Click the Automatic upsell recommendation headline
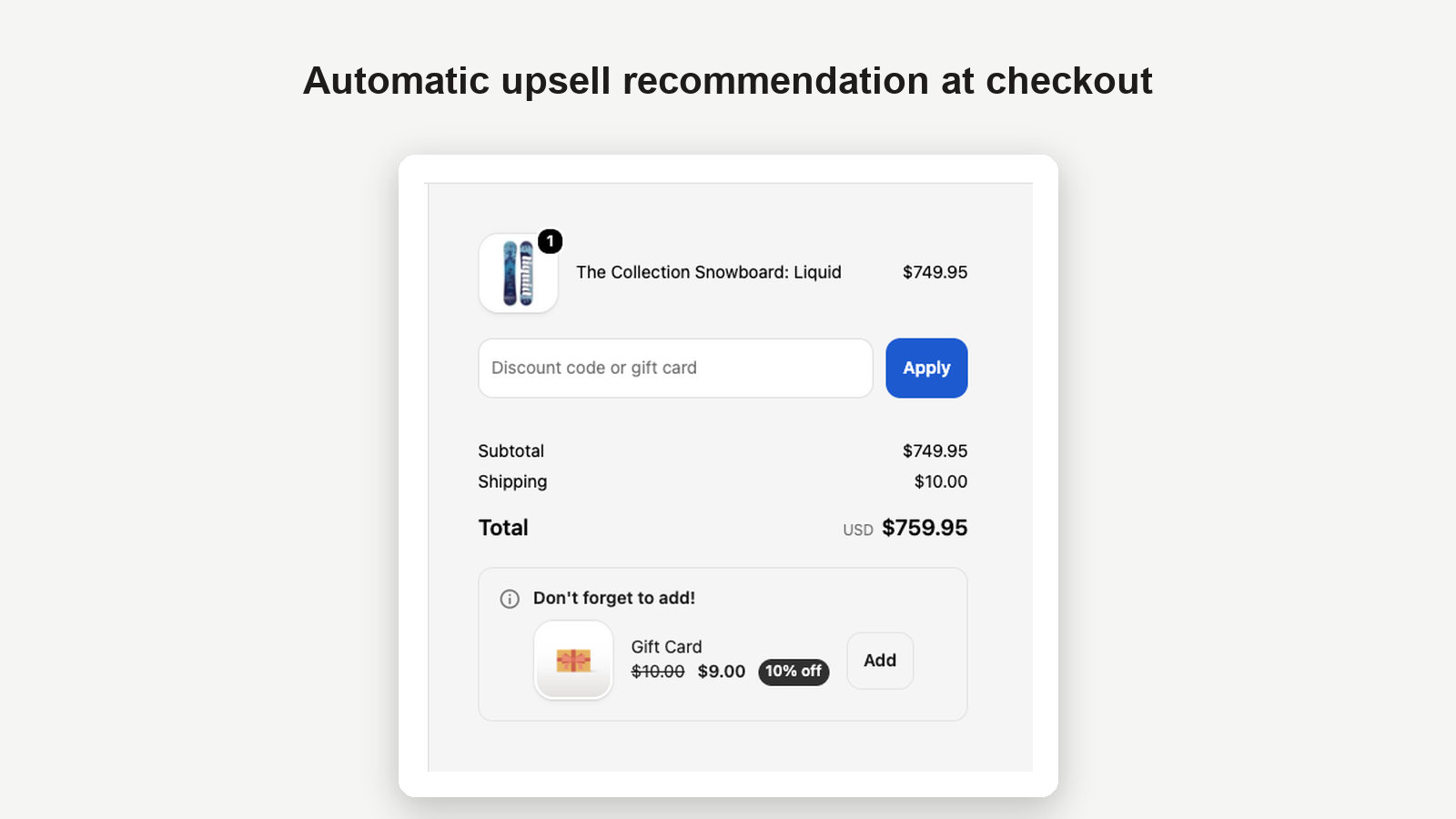The image size is (1456, 819). coord(728,81)
